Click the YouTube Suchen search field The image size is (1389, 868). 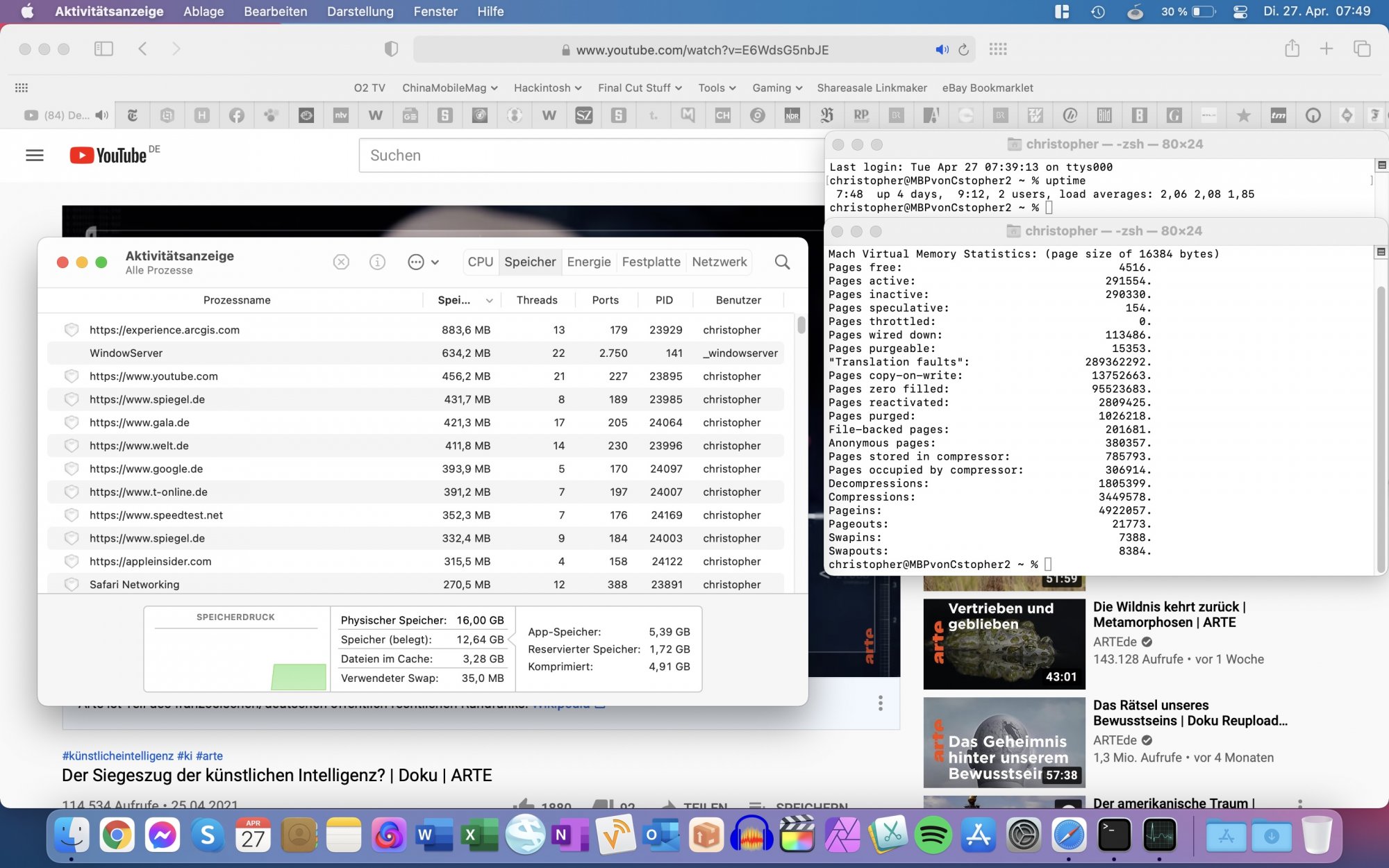[x=590, y=156]
